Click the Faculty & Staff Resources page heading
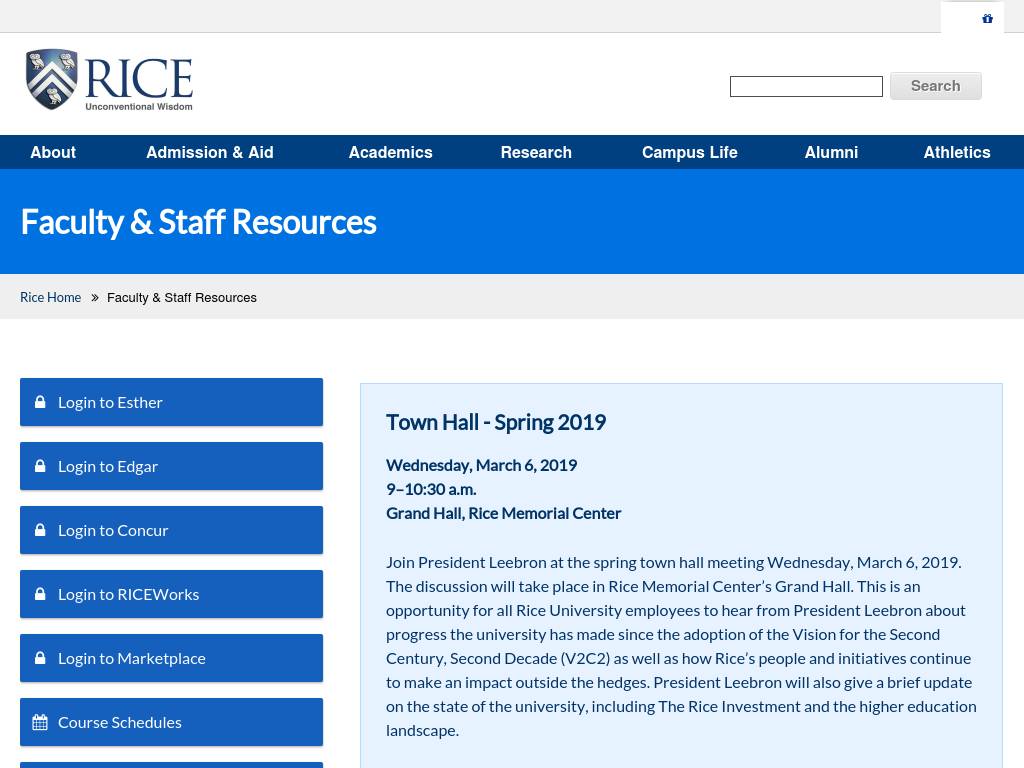1024x768 pixels. pos(199,222)
